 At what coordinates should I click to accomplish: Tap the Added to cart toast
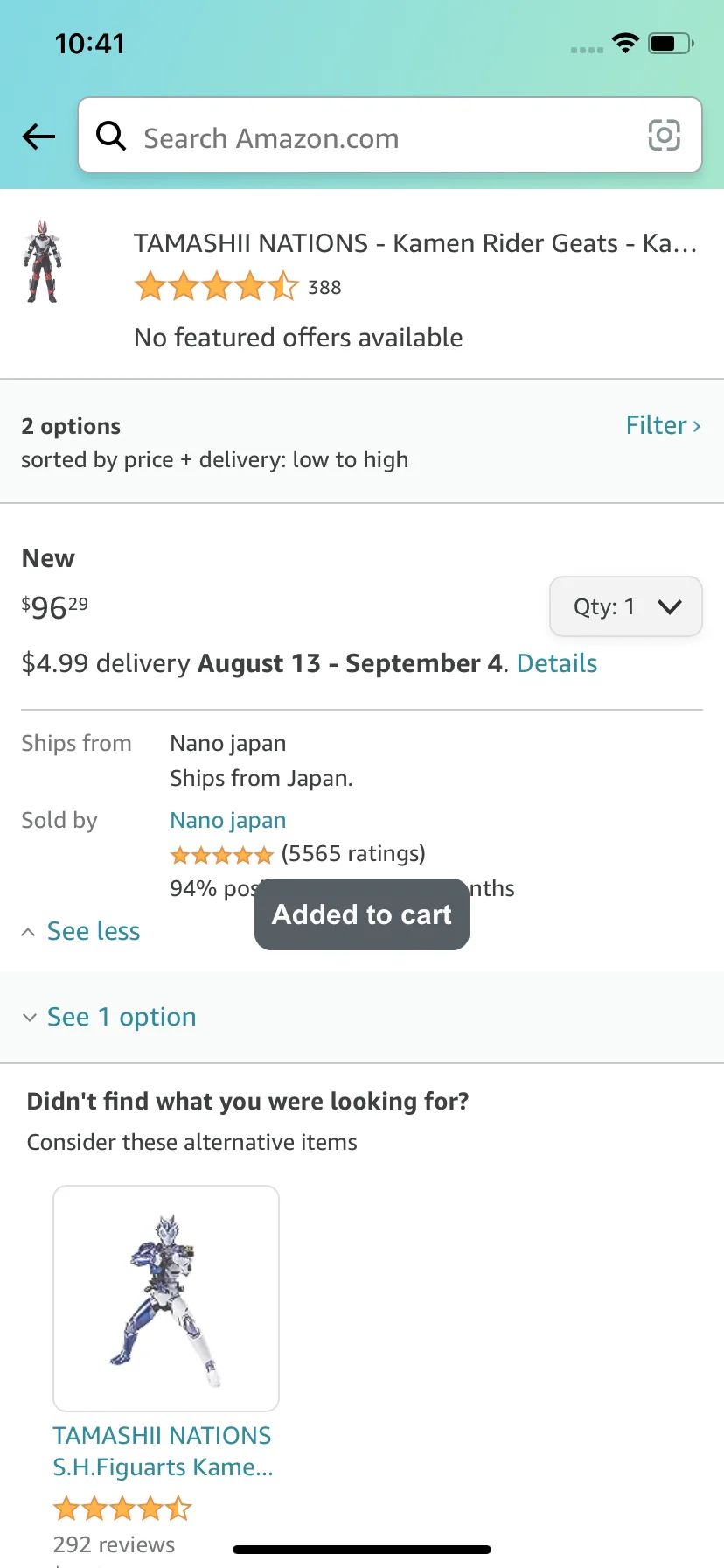[361, 914]
